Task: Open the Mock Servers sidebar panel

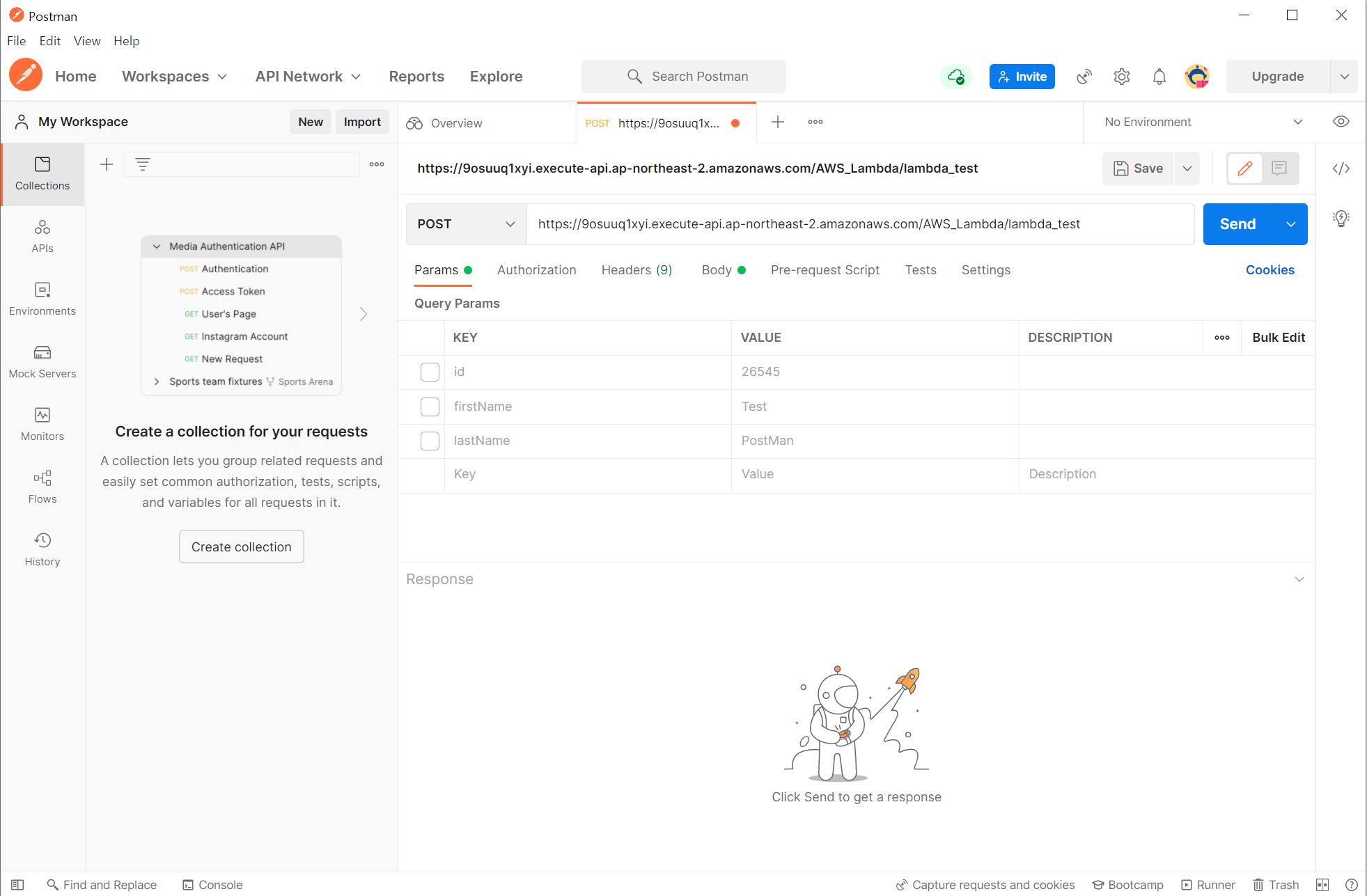Action: pyautogui.click(x=42, y=362)
